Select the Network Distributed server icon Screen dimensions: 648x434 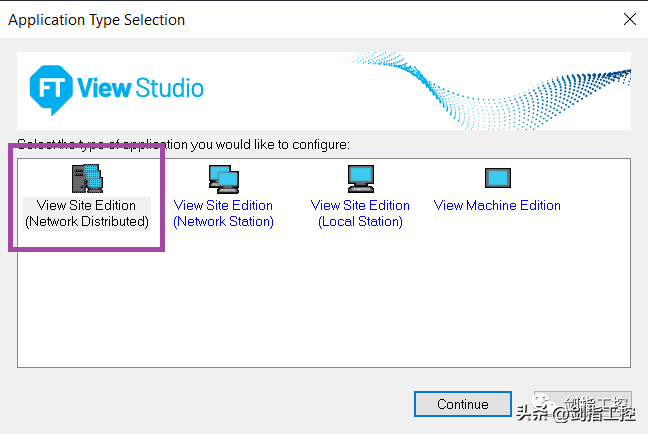(87, 178)
